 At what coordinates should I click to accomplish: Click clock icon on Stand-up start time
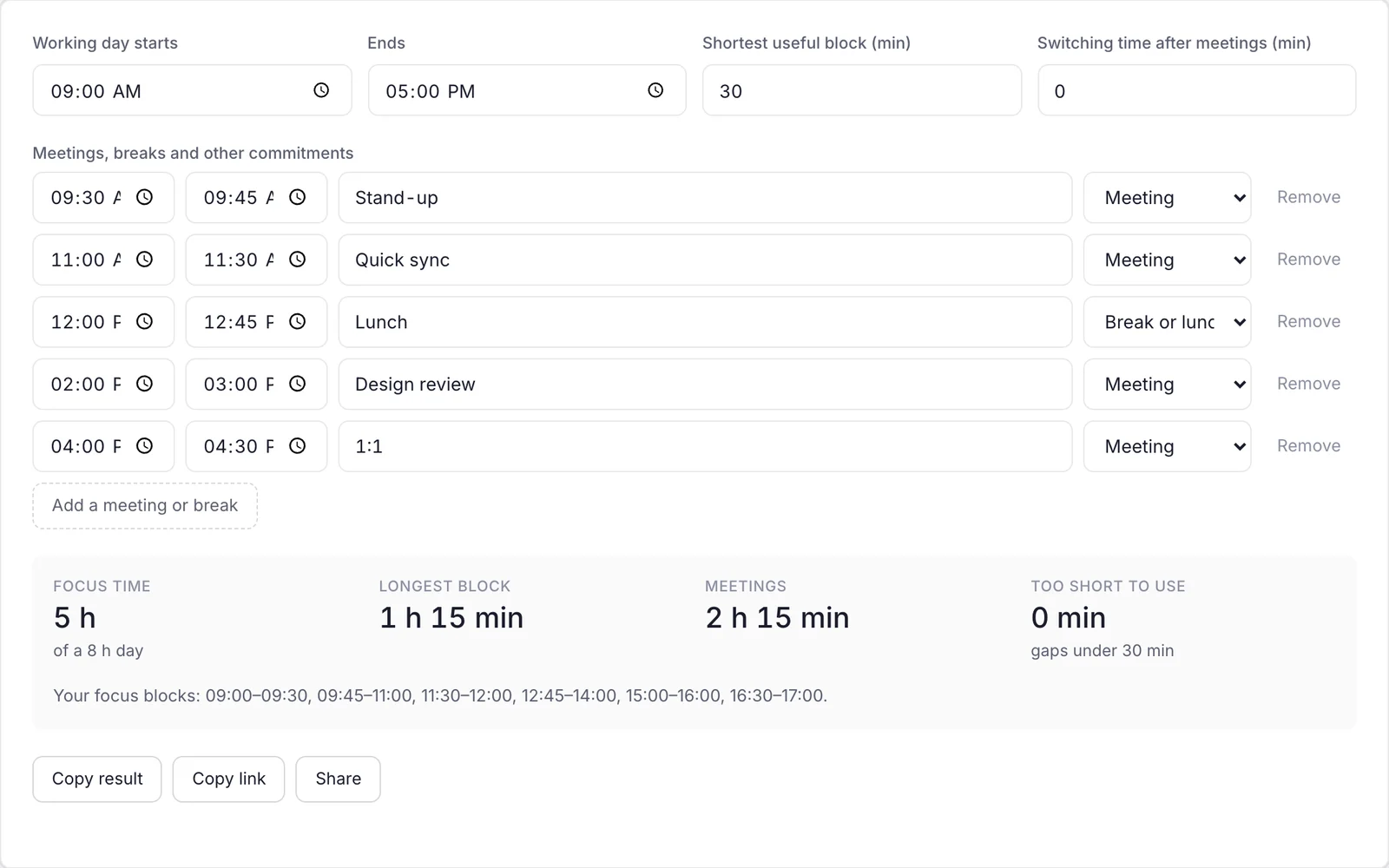[x=145, y=197]
